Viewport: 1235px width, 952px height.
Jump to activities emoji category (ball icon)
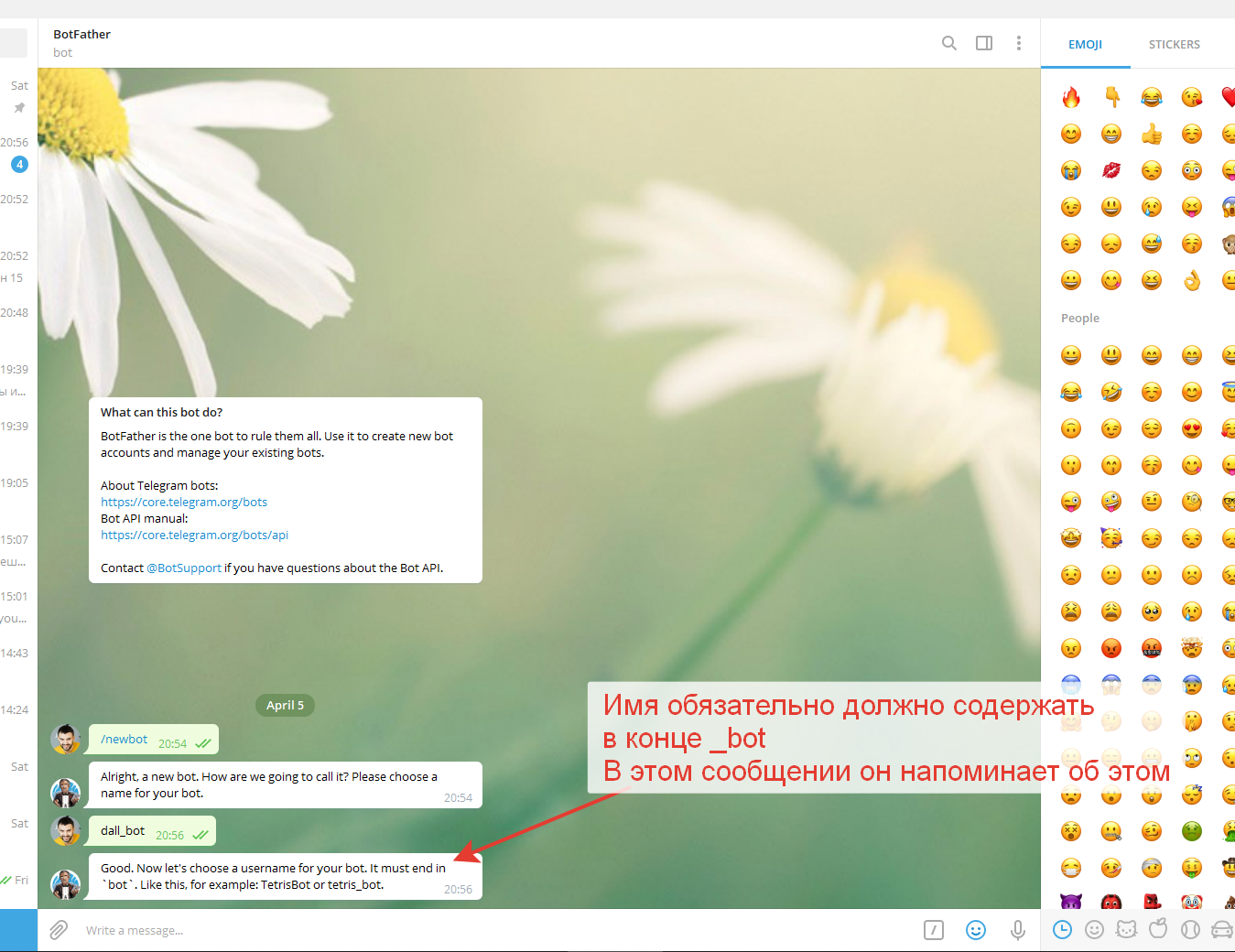click(1190, 930)
